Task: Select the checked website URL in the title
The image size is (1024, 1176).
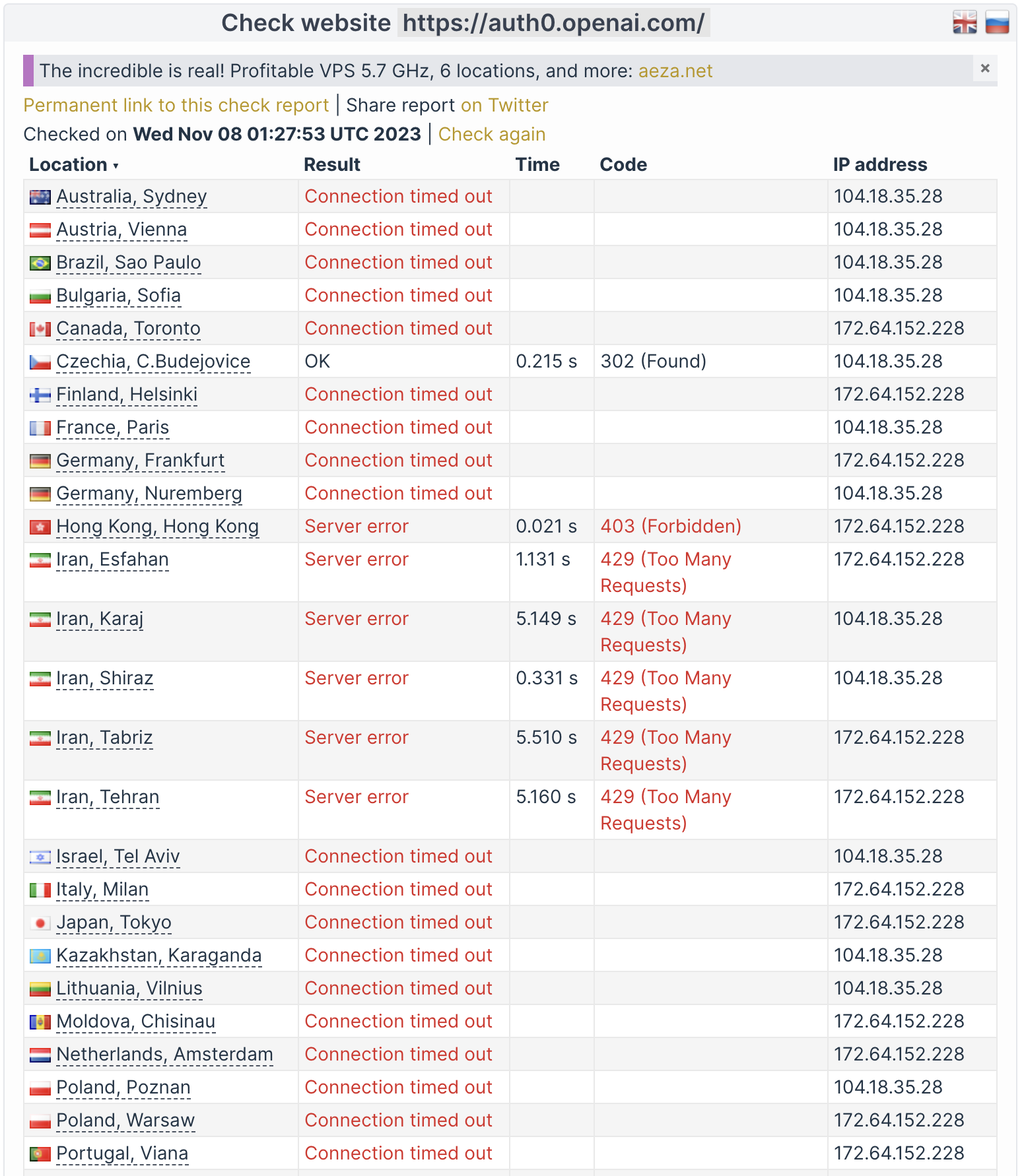Action: (x=553, y=23)
